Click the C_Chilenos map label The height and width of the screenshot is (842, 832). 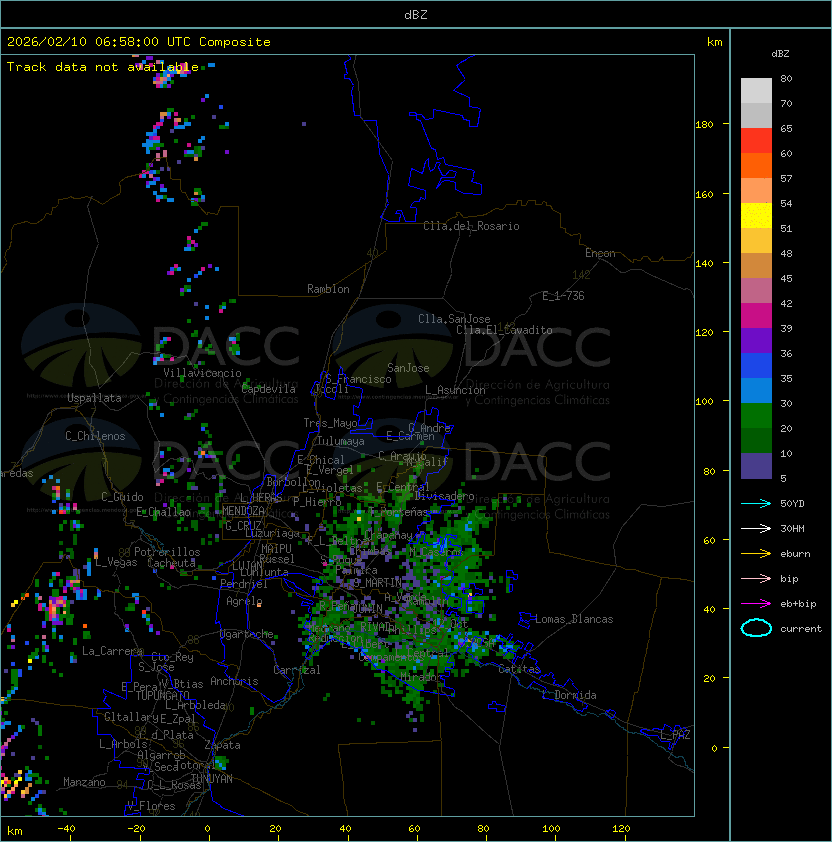click(95, 436)
